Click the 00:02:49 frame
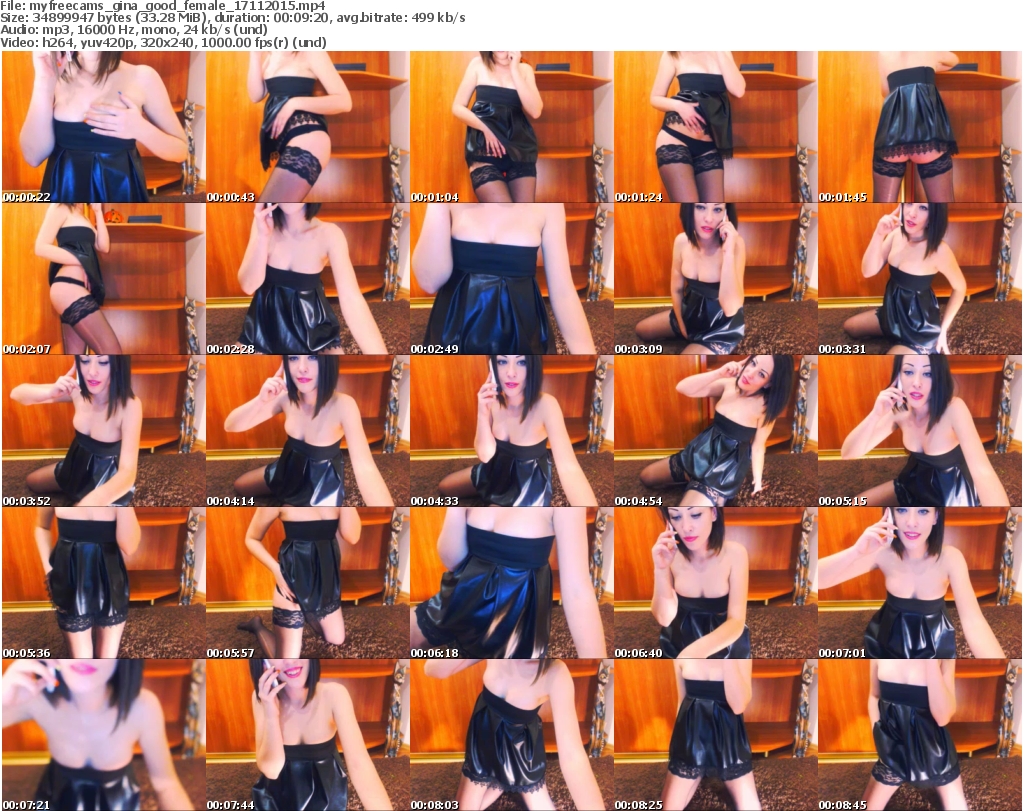The width and height of the screenshot is (1024, 811). [511, 279]
